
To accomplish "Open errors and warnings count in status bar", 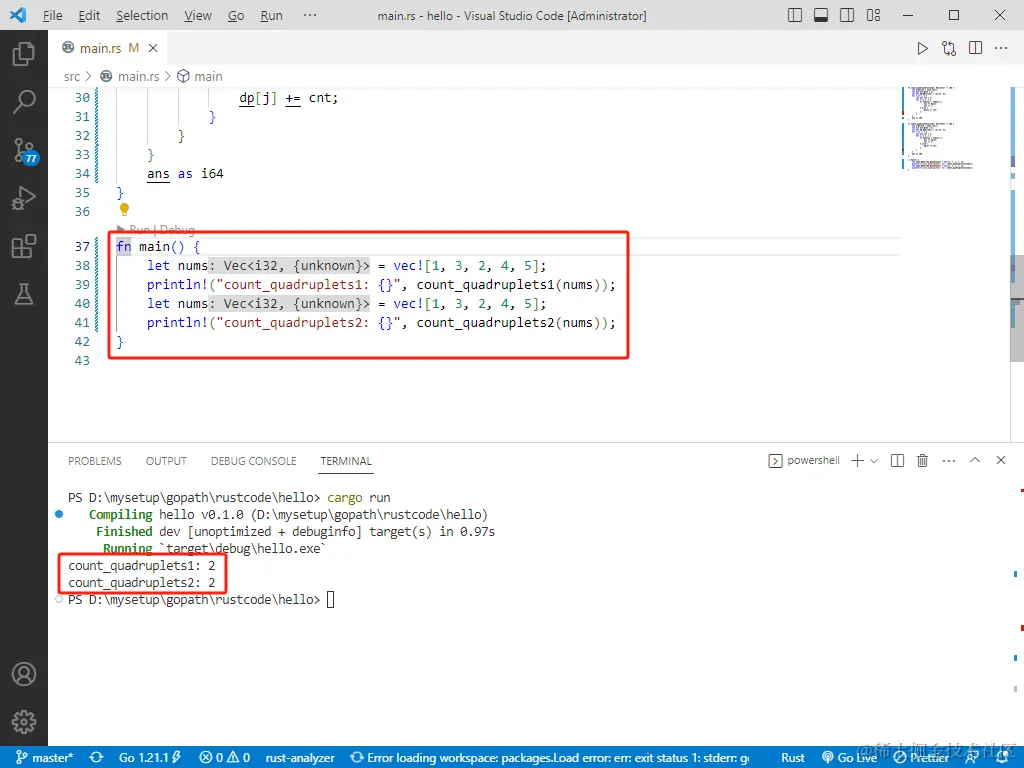I will [x=225, y=758].
